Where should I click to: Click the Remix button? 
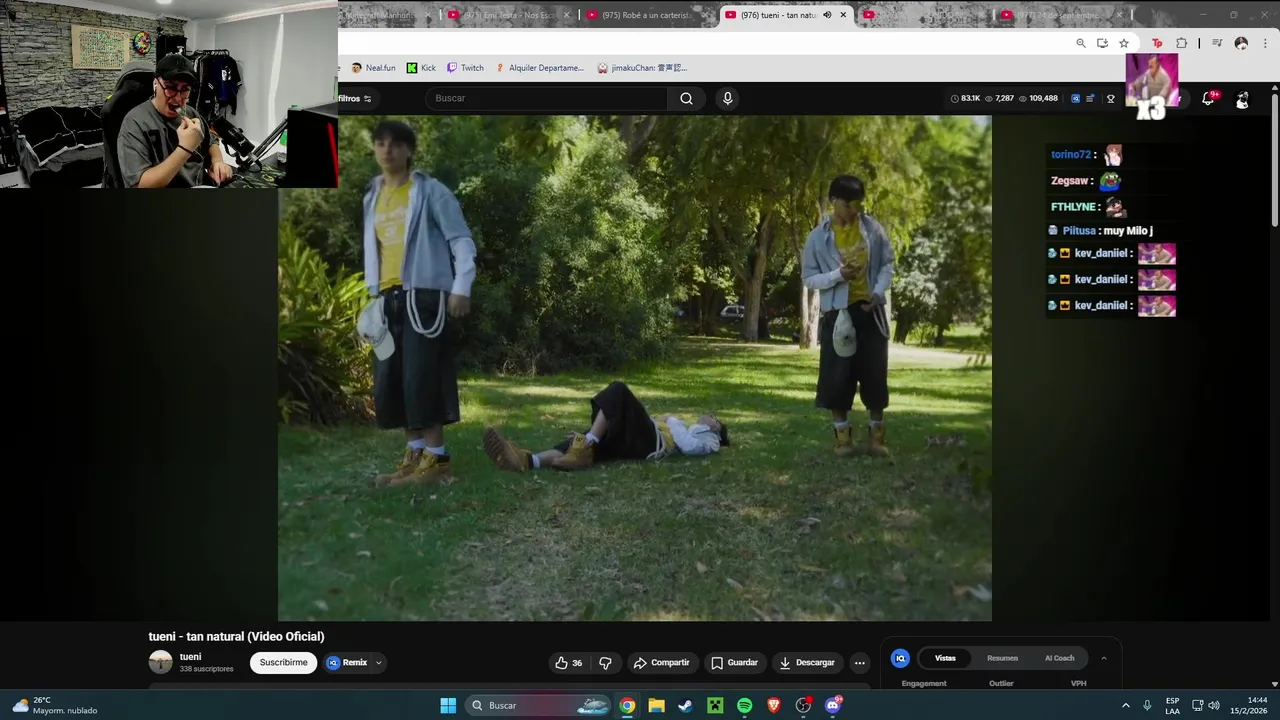347,663
